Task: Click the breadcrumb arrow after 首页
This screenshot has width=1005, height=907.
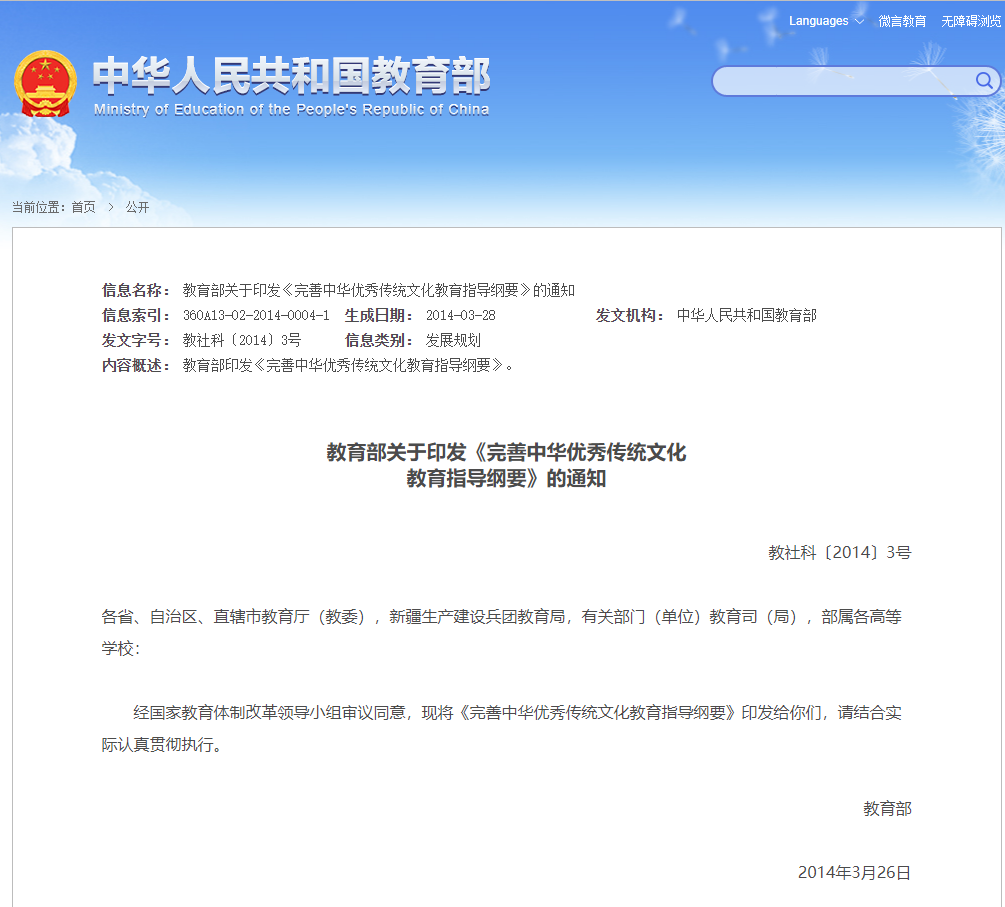Action: [110, 207]
